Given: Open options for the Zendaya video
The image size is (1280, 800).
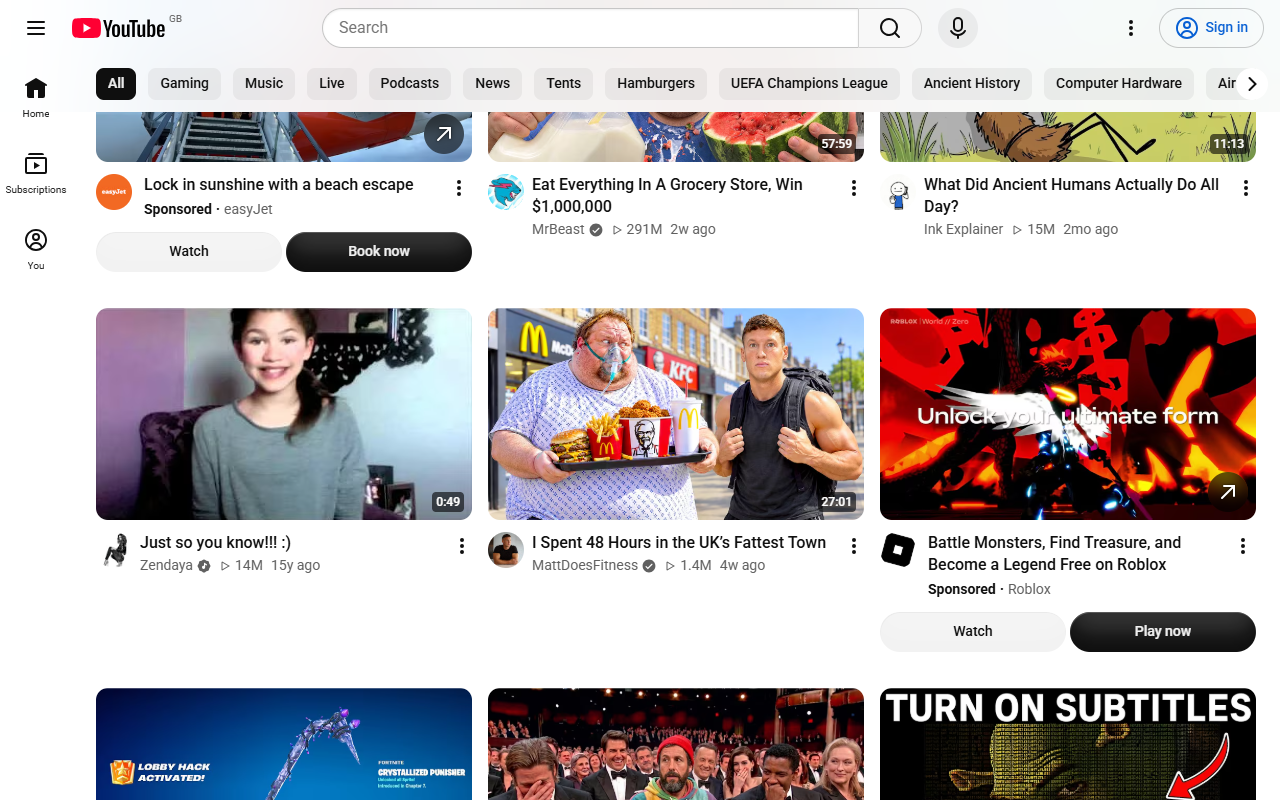Looking at the screenshot, I should click(462, 546).
